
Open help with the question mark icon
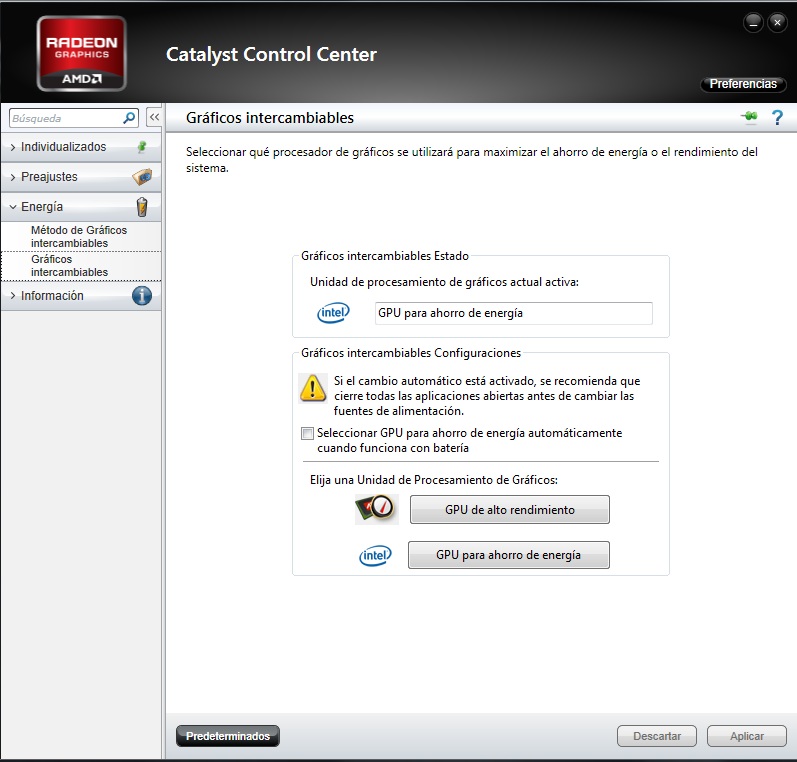(777, 117)
